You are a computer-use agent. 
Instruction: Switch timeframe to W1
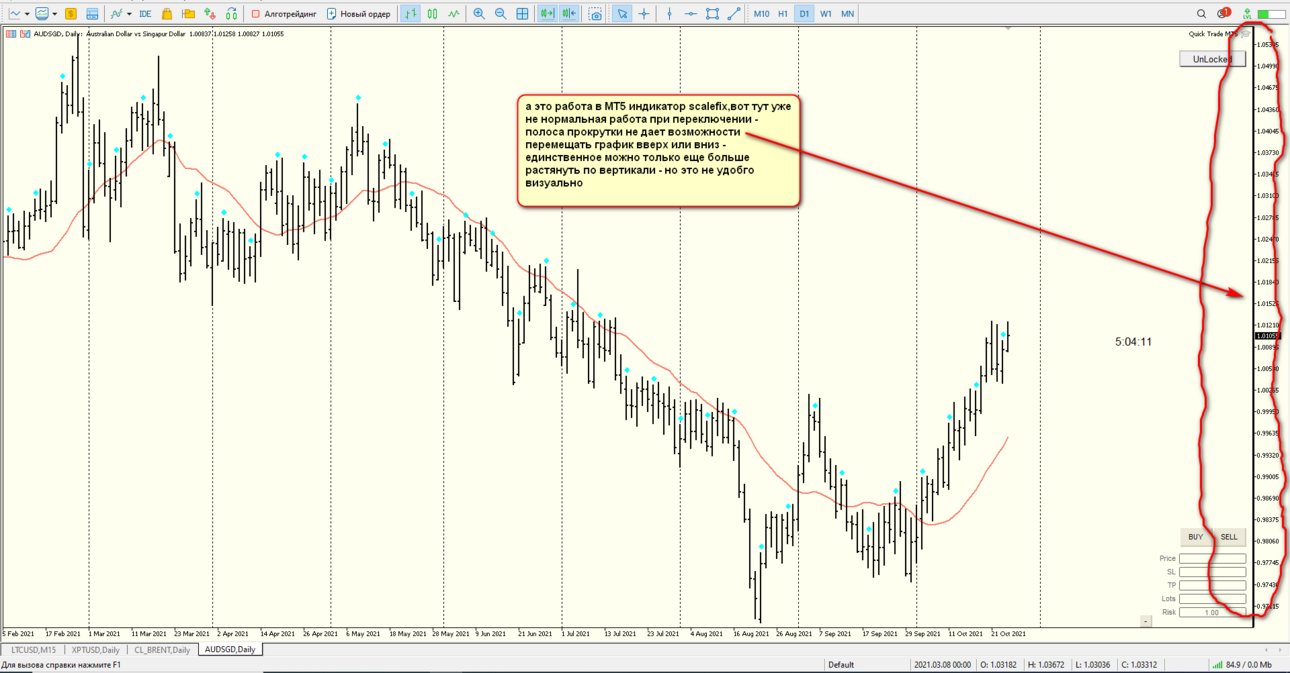coord(826,14)
